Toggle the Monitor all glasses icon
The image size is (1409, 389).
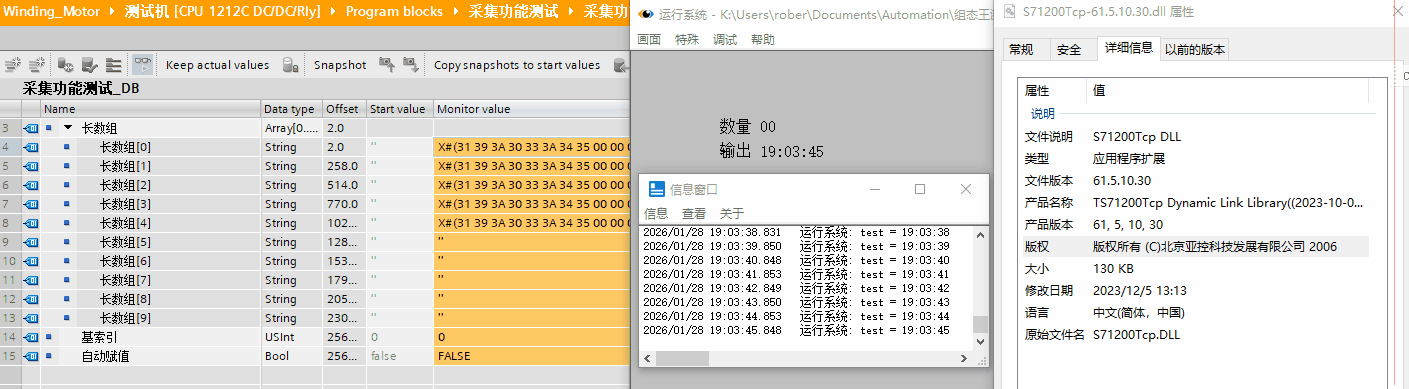pyautogui.click(x=143, y=65)
